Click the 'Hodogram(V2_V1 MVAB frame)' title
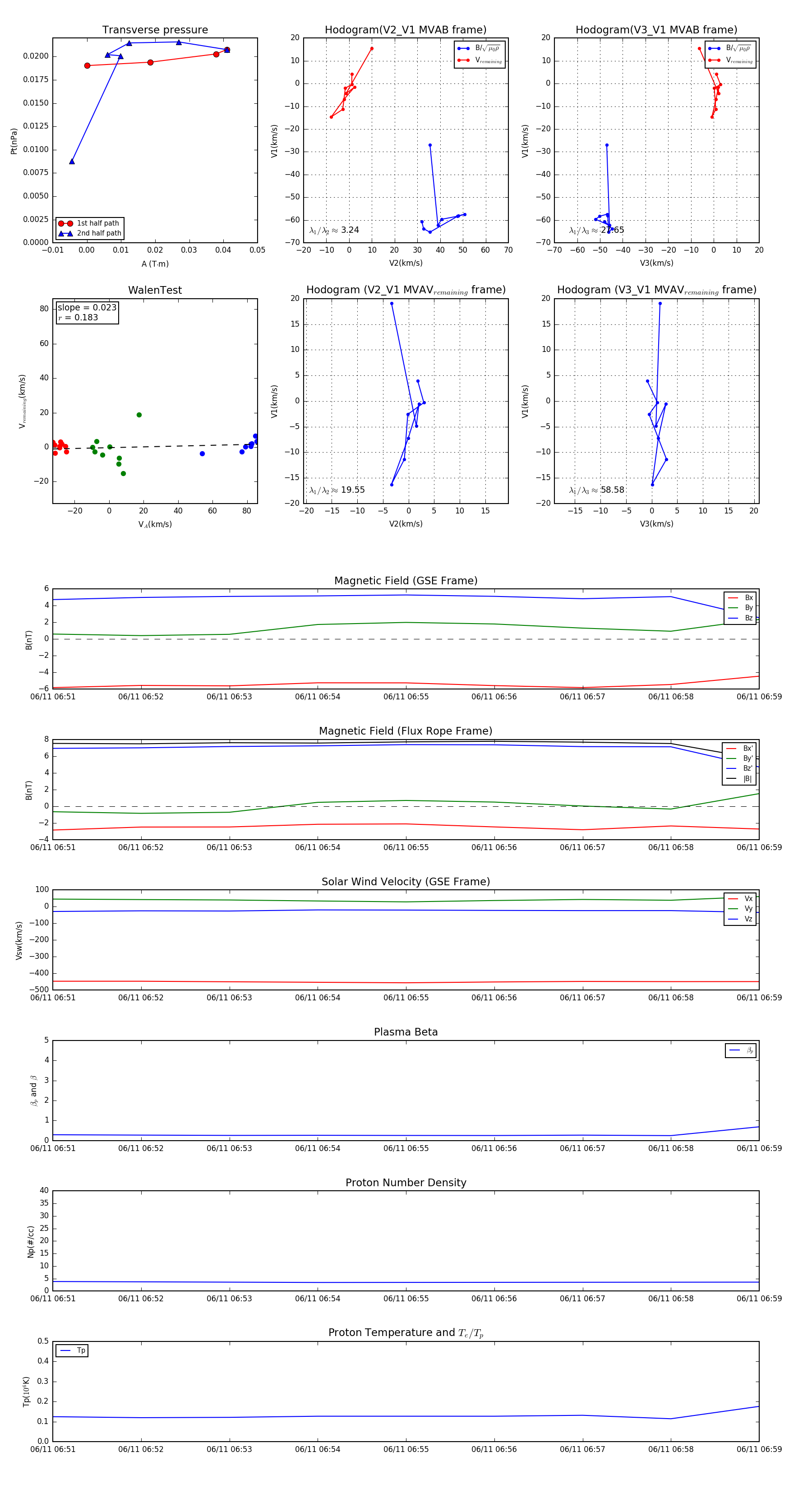Image resolution: width=812 pixels, height=1489 pixels. [x=406, y=30]
